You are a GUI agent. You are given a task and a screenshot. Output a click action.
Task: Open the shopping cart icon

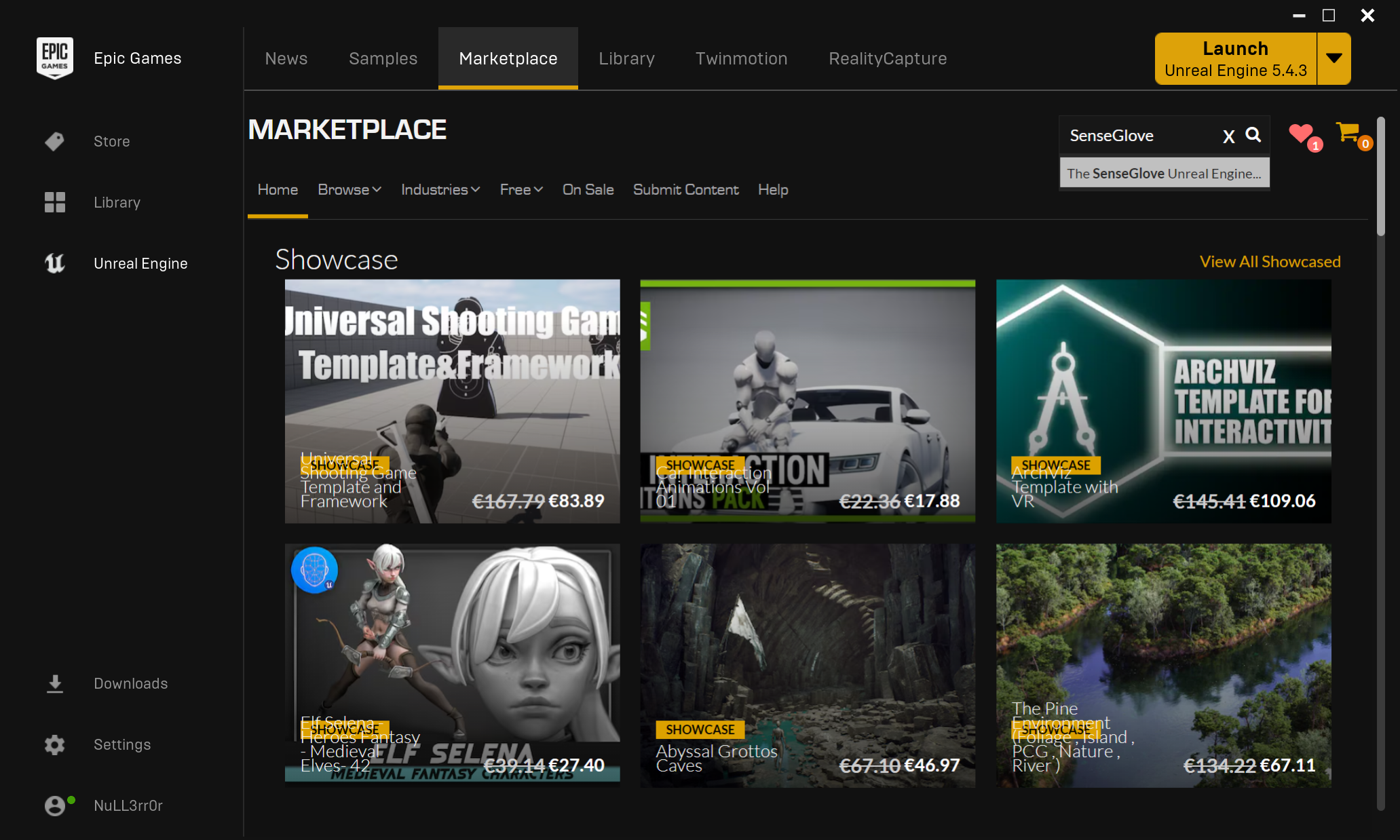[x=1349, y=132]
